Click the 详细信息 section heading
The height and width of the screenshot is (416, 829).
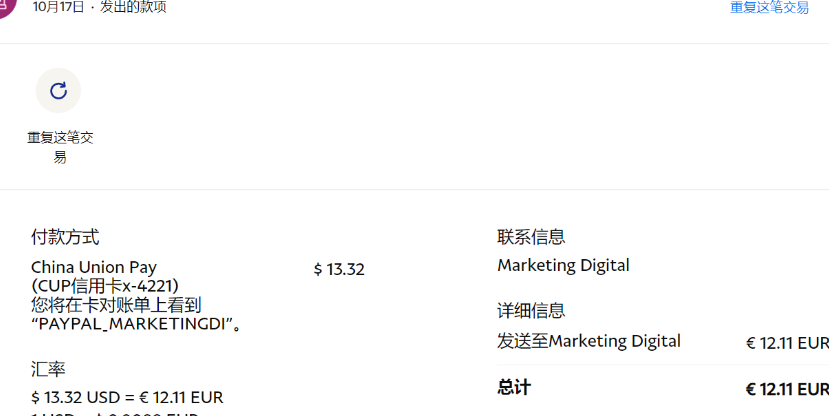pos(531,311)
